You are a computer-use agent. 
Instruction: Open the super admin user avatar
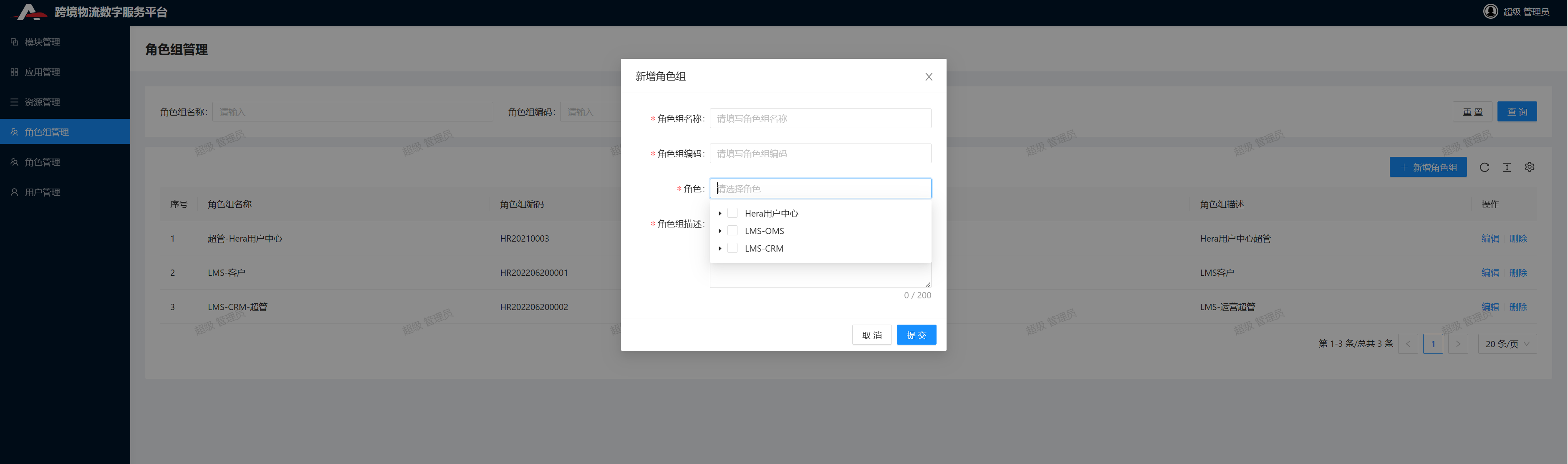tap(1490, 12)
